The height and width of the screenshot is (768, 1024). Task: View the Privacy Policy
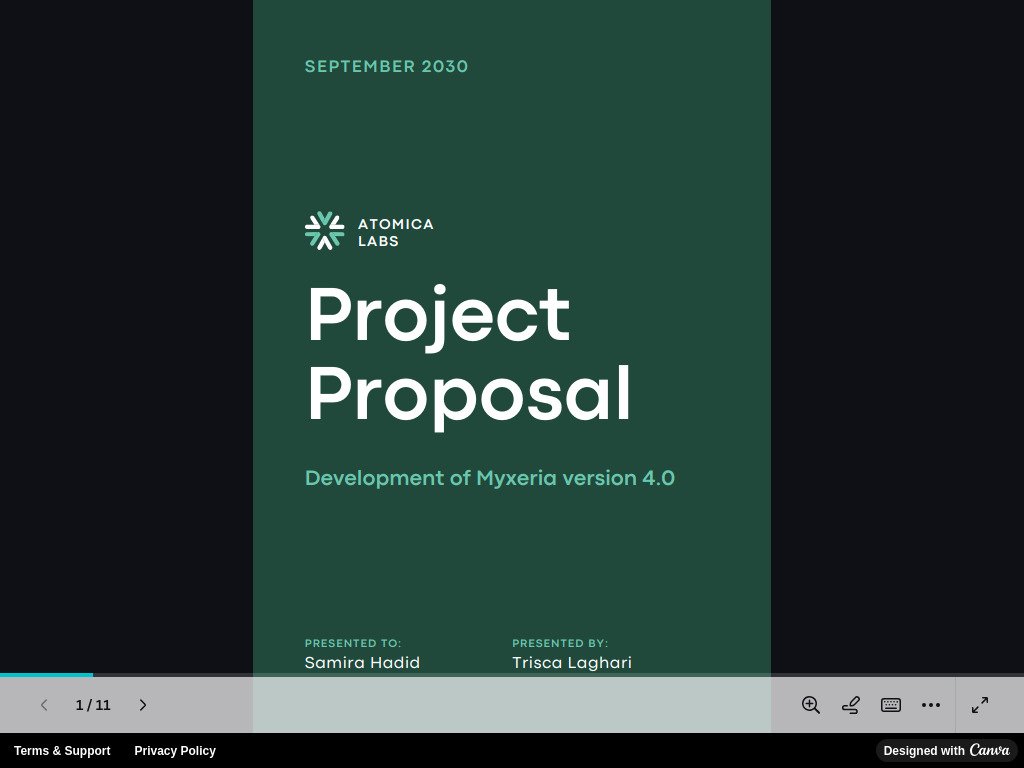click(x=175, y=750)
